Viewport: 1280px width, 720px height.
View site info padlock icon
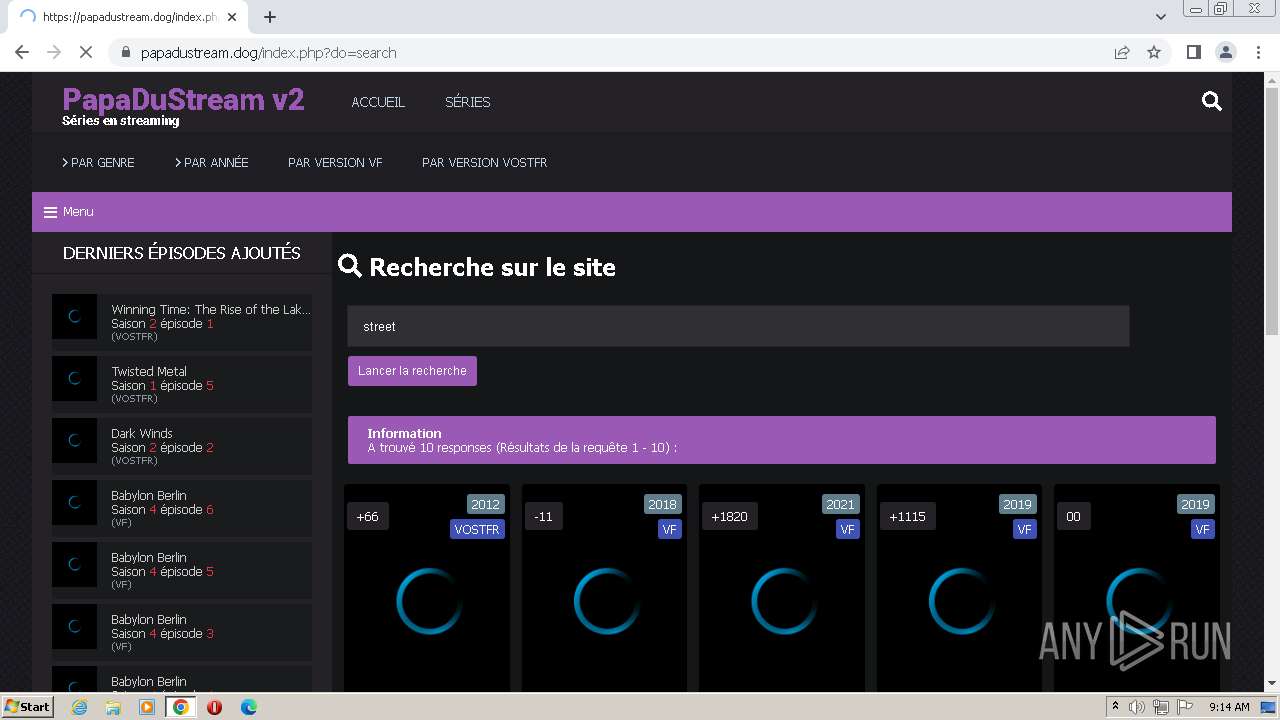(x=126, y=52)
